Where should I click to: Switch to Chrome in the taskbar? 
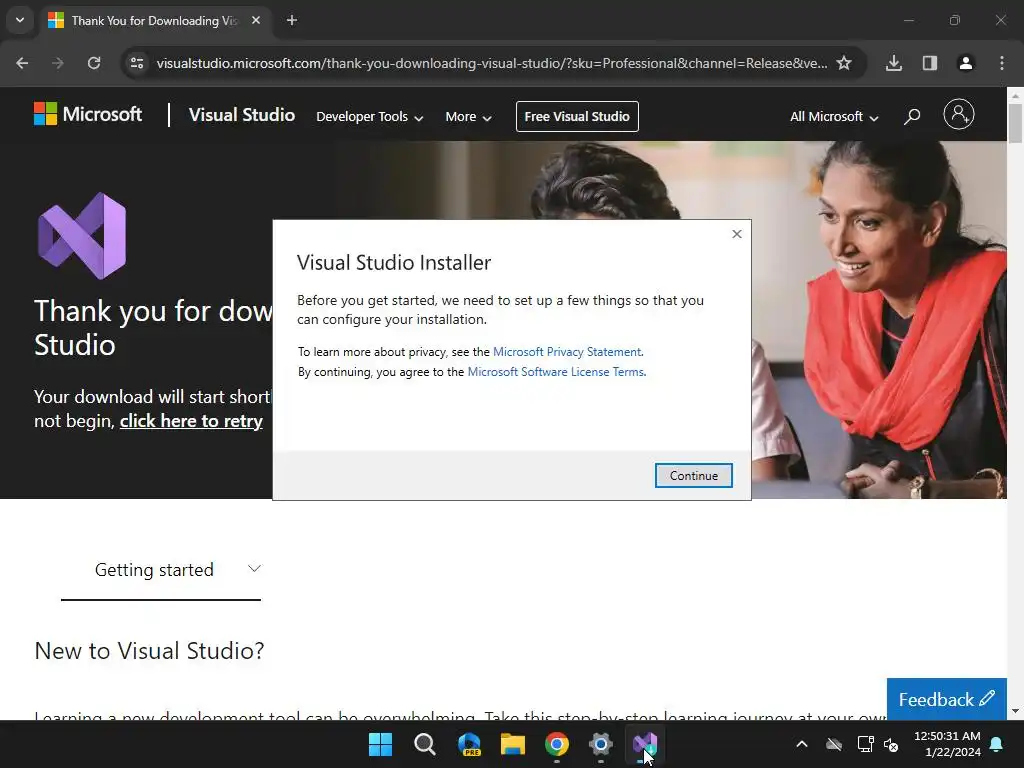point(556,744)
